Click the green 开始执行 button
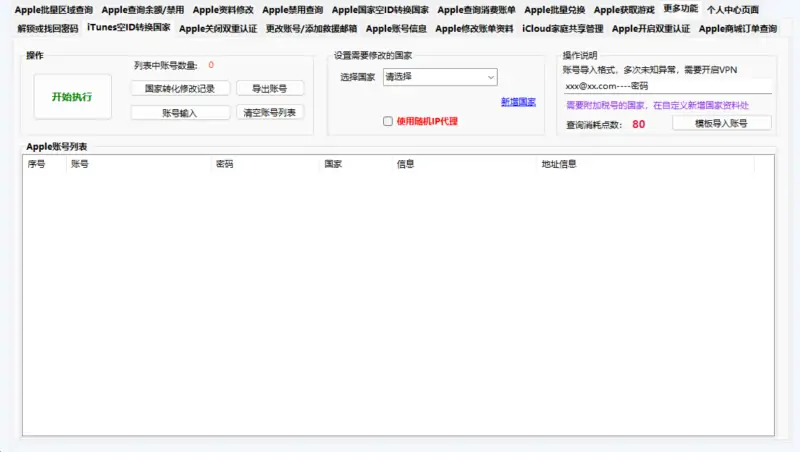The width and height of the screenshot is (800, 452). pyautogui.click(x=72, y=97)
